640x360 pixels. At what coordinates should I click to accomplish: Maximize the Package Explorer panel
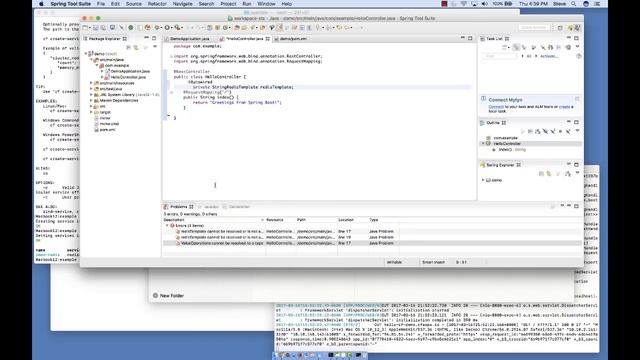pyautogui.click(x=154, y=38)
